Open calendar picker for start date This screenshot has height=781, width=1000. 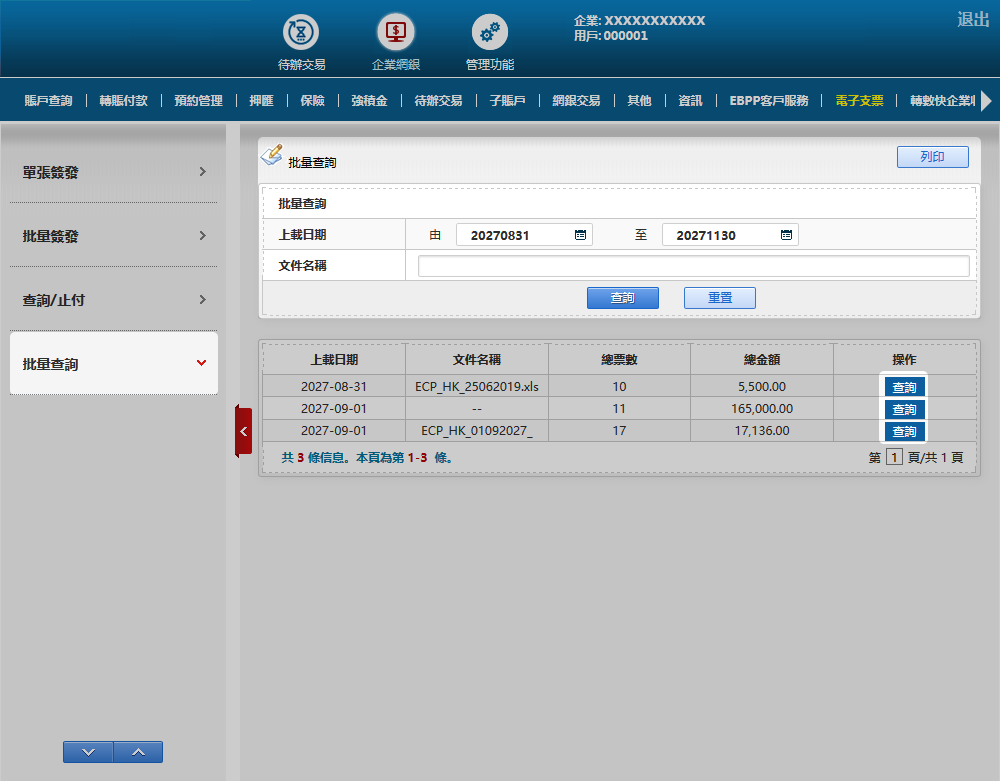point(580,235)
